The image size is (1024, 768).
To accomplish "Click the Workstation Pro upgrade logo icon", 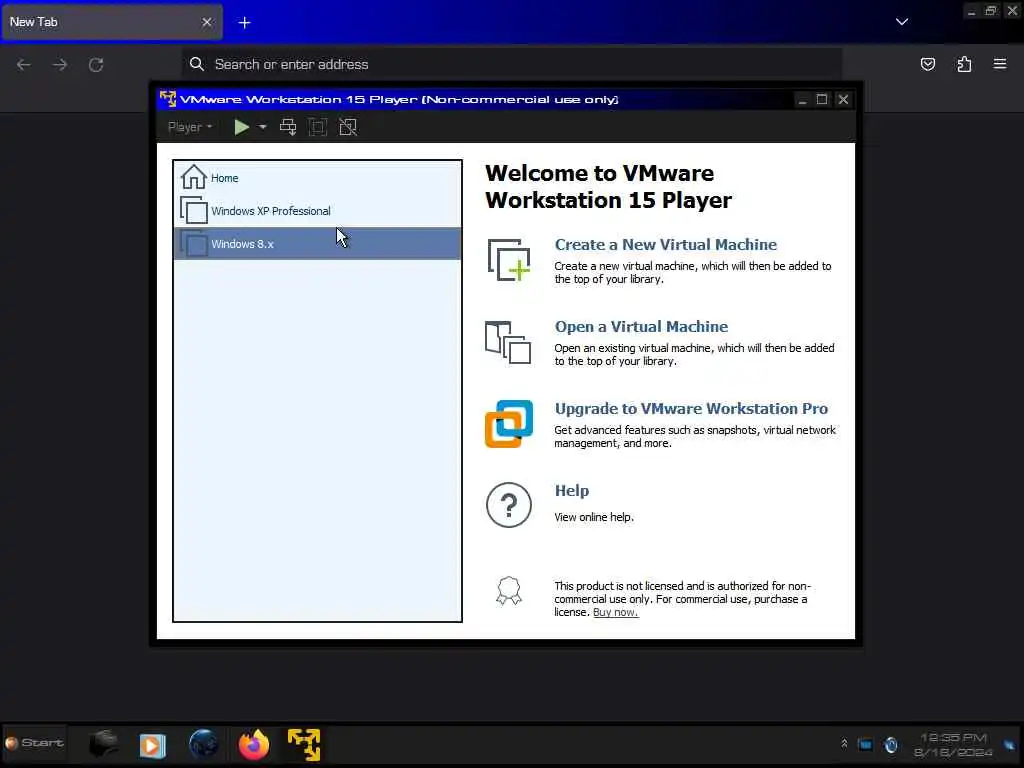I will tap(509, 424).
